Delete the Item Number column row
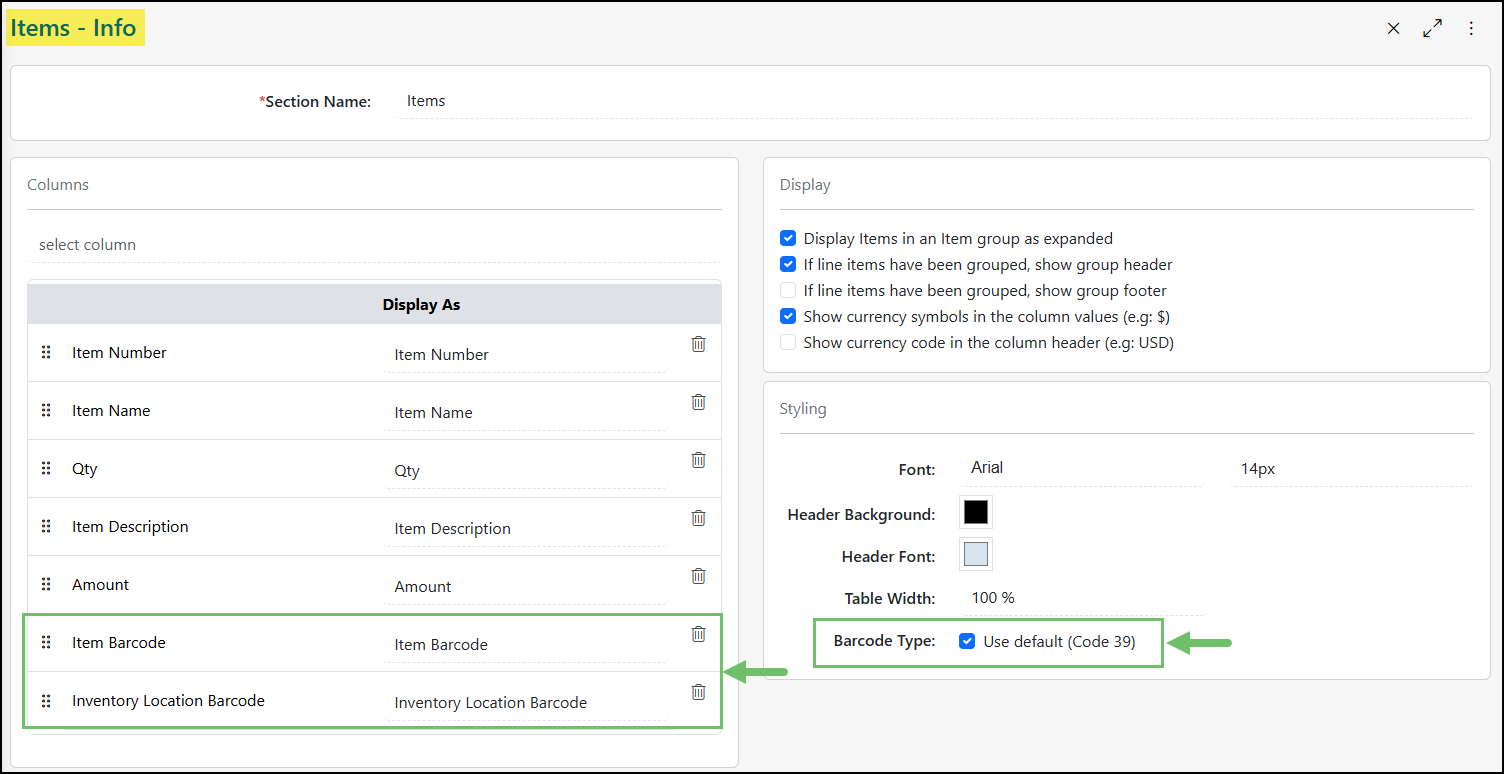 (698, 344)
